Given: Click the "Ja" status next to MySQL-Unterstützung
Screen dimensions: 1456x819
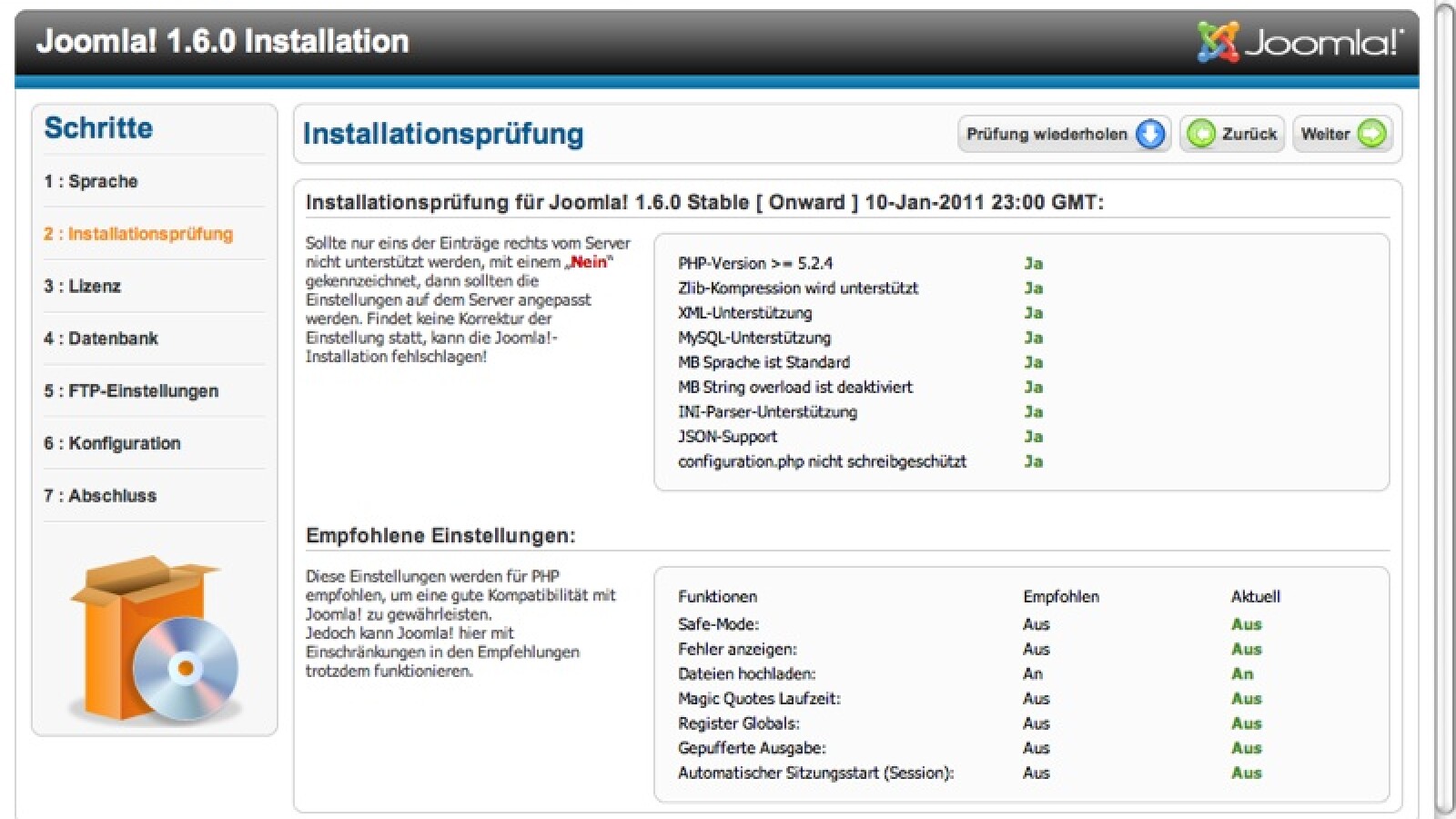Looking at the screenshot, I should (x=1033, y=338).
